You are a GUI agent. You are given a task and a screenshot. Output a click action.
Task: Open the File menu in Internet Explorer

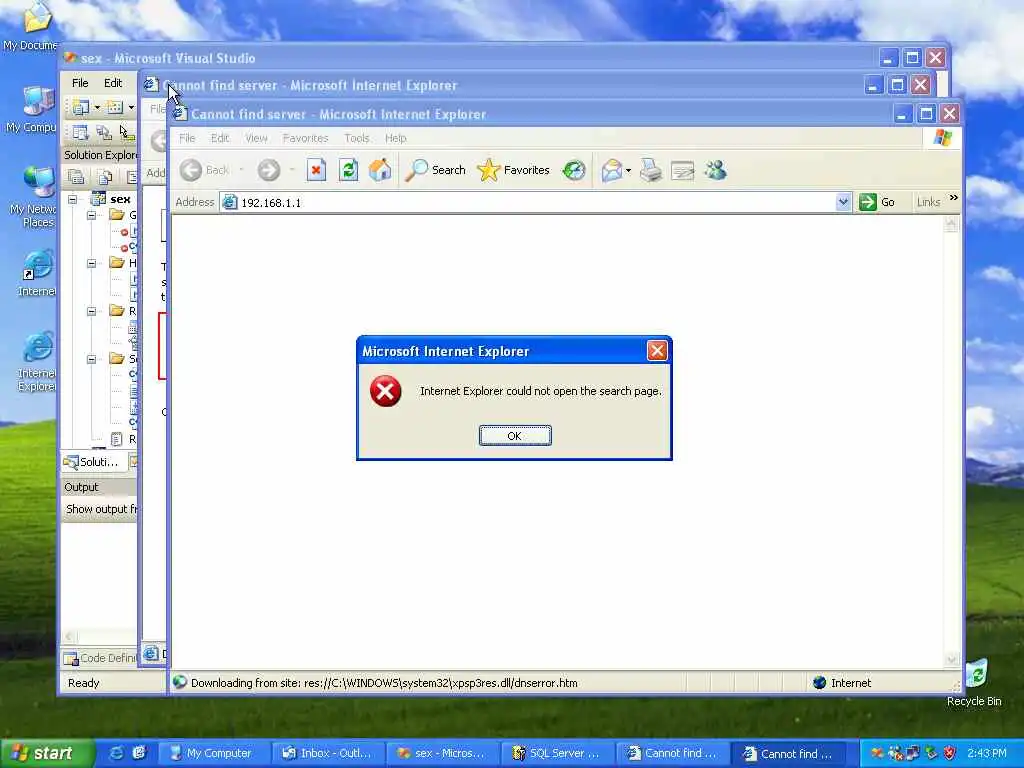(187, 138)
